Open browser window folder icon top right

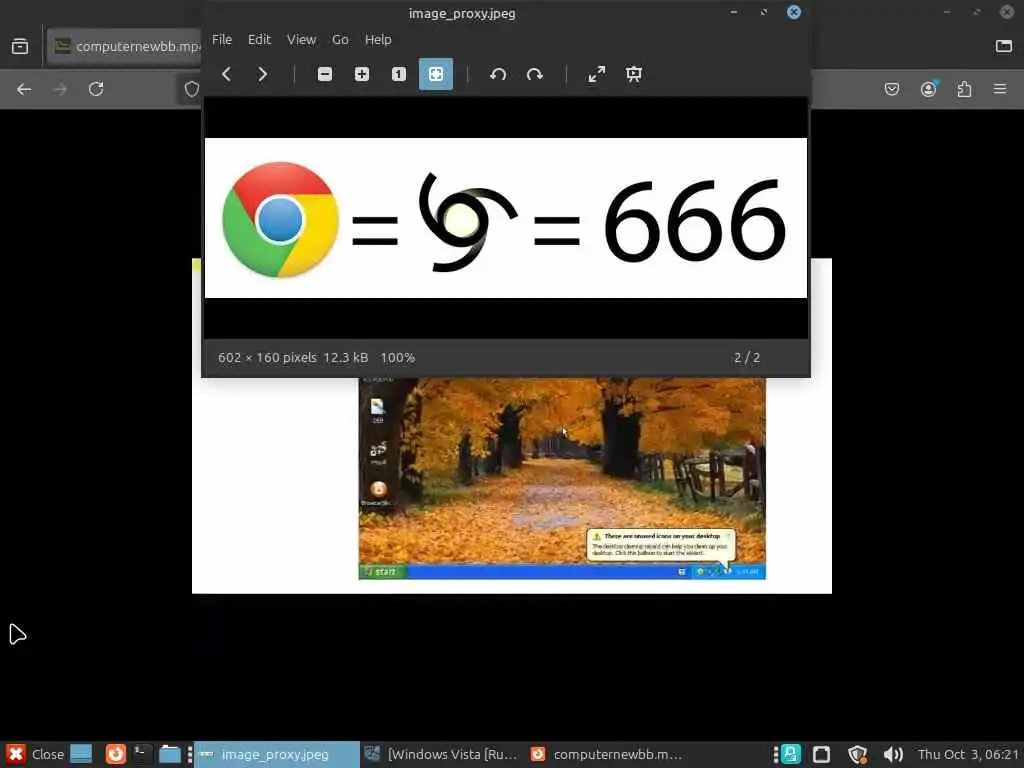1004,46
